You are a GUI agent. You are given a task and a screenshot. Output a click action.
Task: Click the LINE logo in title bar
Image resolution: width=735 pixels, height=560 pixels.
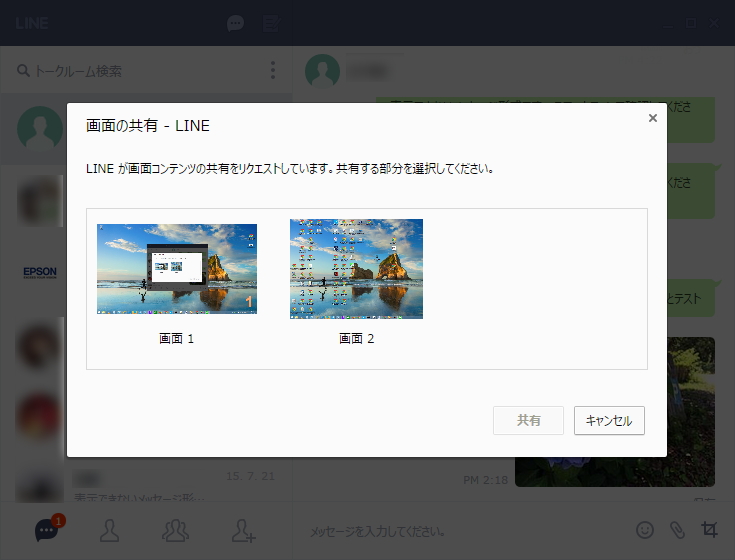point(31,23)
